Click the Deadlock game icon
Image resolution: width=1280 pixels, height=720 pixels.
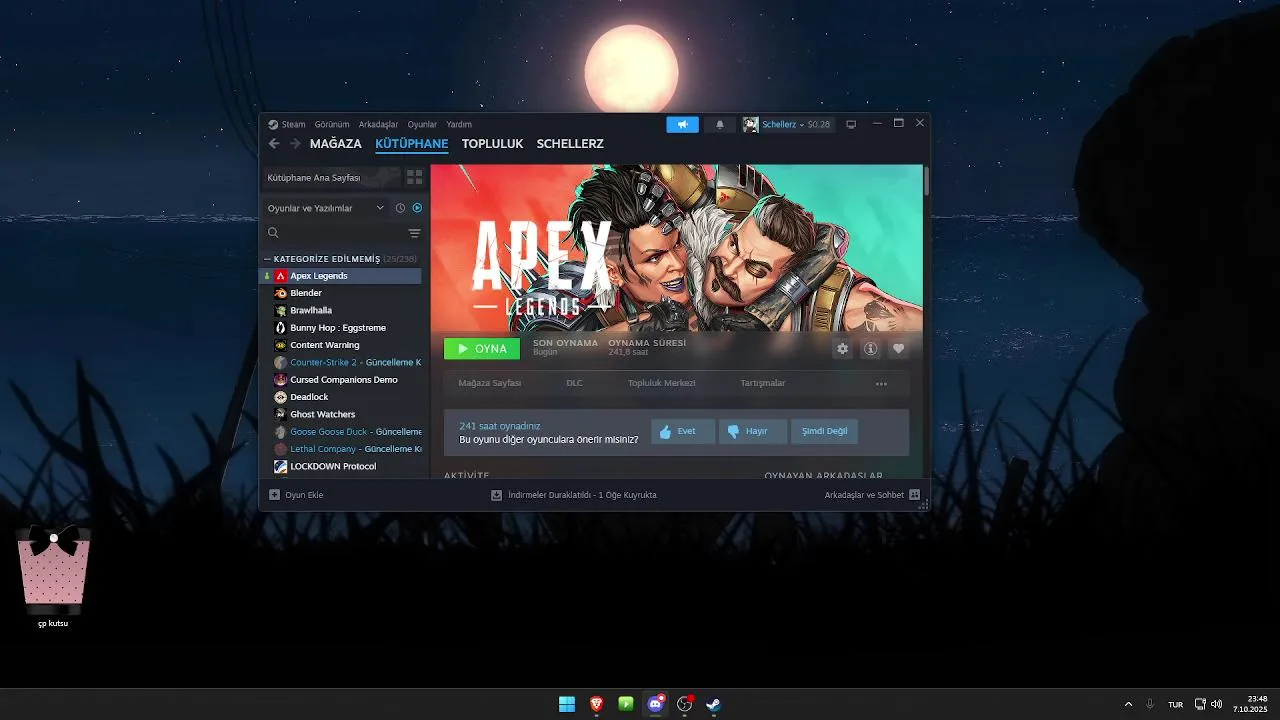[281, 397]
